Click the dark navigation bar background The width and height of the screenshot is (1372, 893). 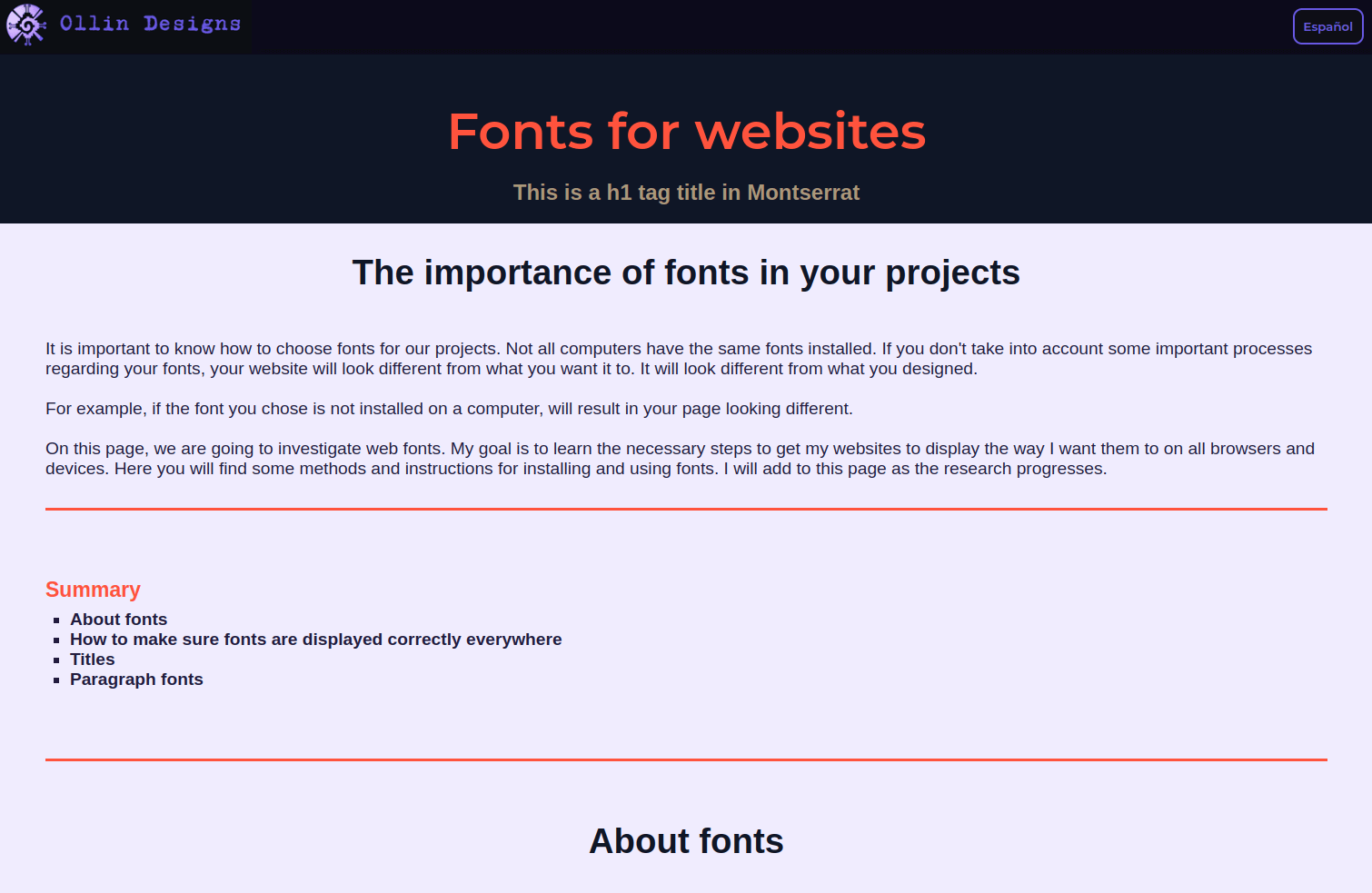point(727,26)
